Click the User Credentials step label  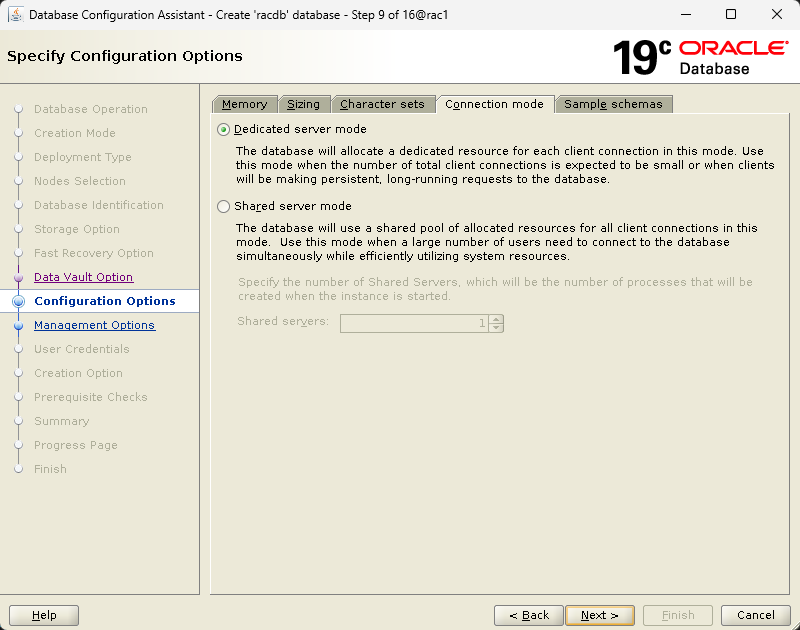click(x=82, y=349)
